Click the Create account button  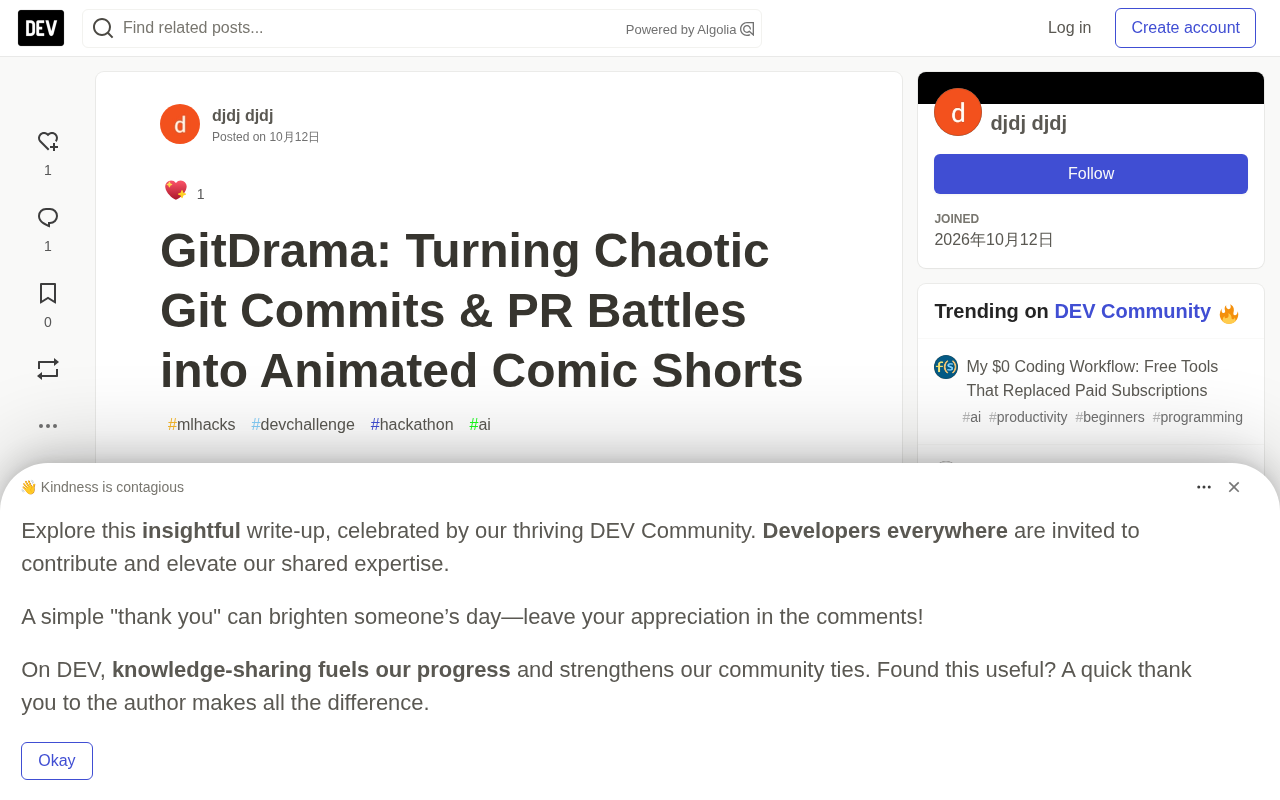click(1185, 28)
